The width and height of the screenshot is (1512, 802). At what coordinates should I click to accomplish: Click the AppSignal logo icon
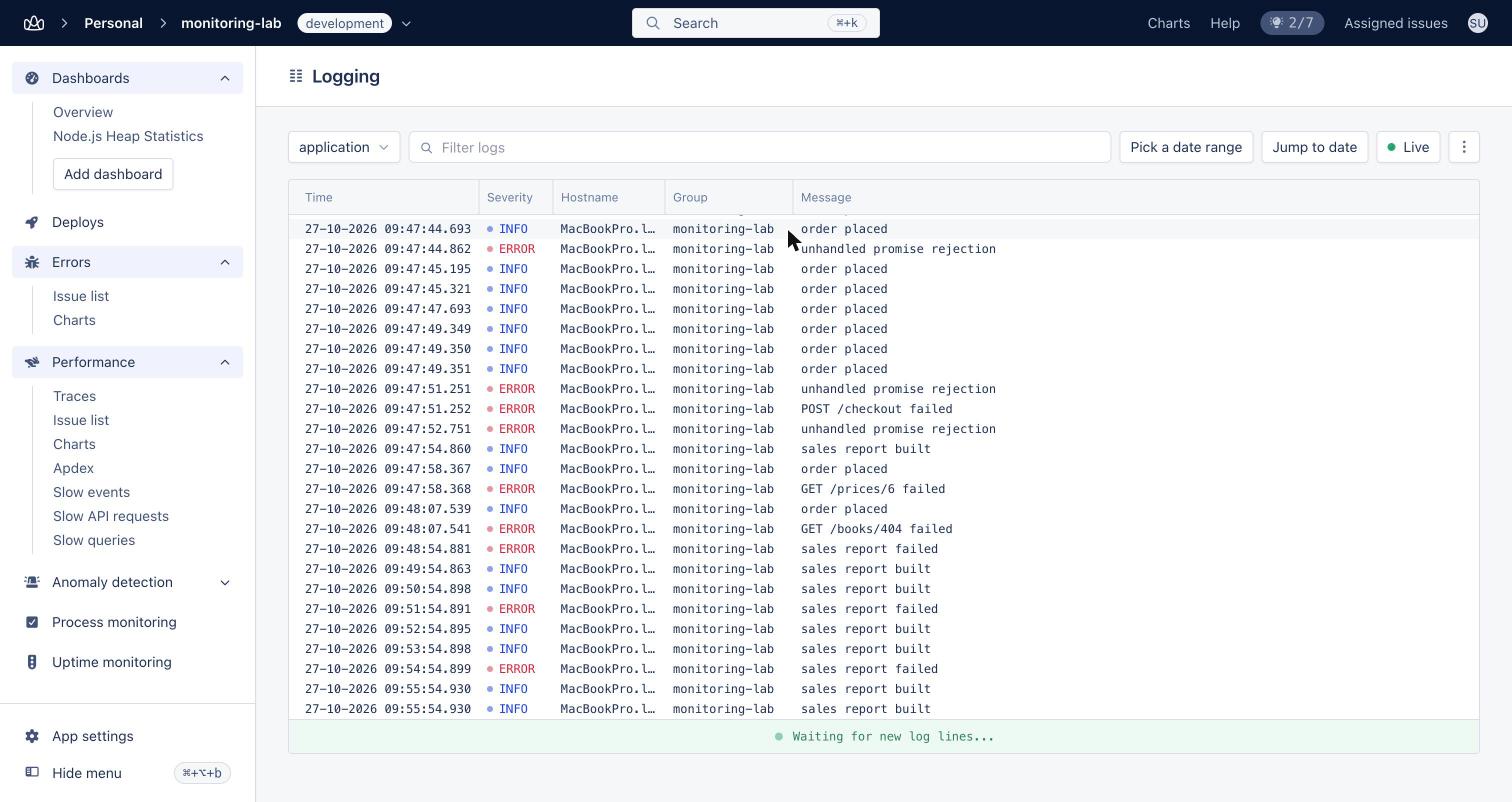coord(34,23)
